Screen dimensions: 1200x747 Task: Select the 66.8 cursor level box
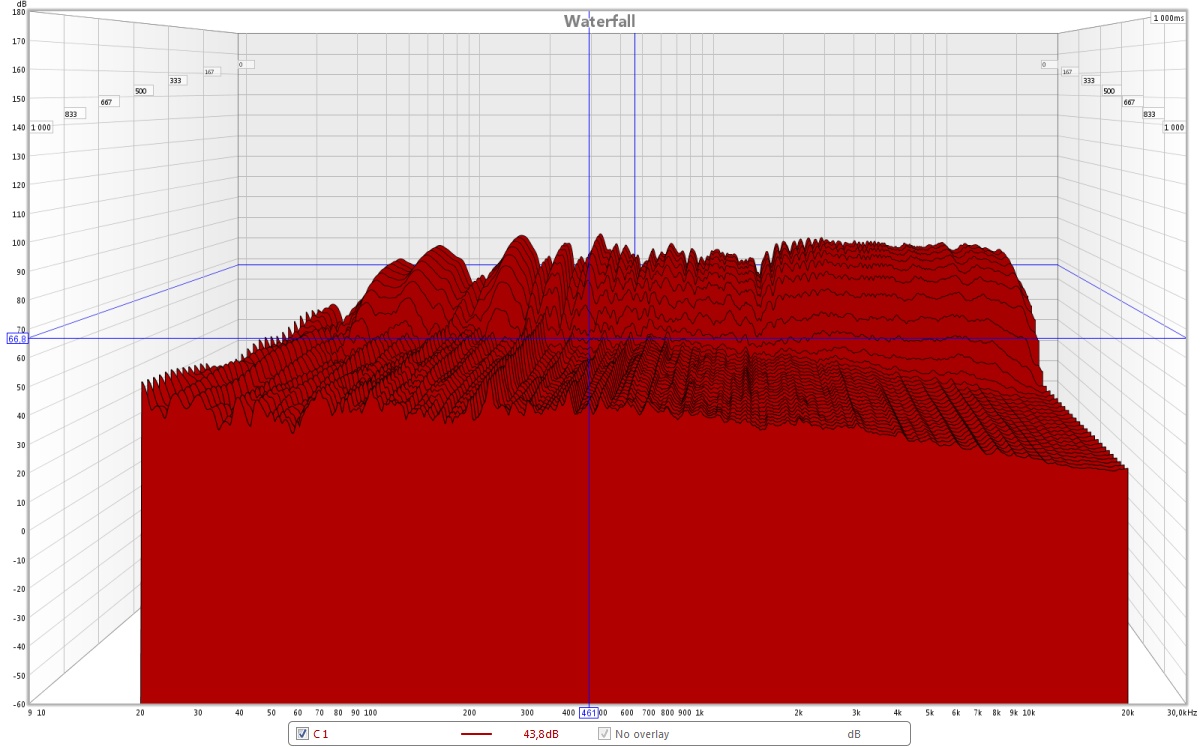(17, 339)
